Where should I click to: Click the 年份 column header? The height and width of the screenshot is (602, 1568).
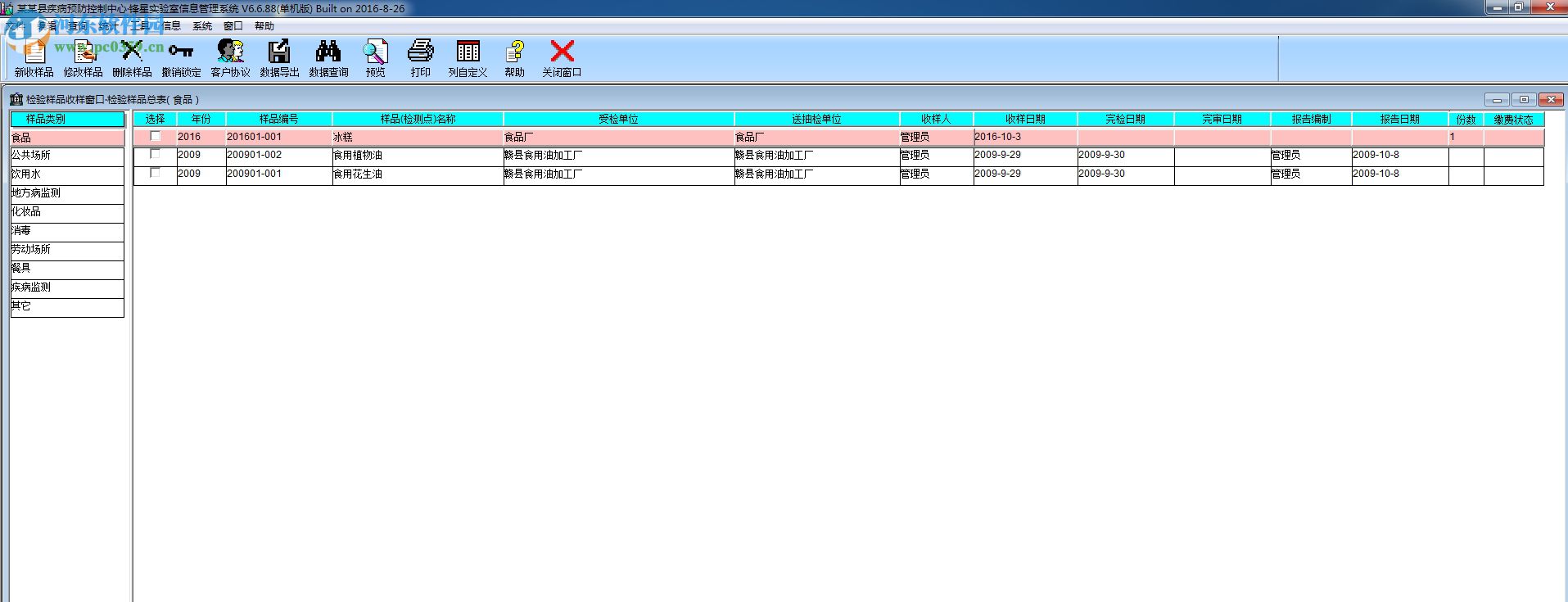click(x=201, y=120)
